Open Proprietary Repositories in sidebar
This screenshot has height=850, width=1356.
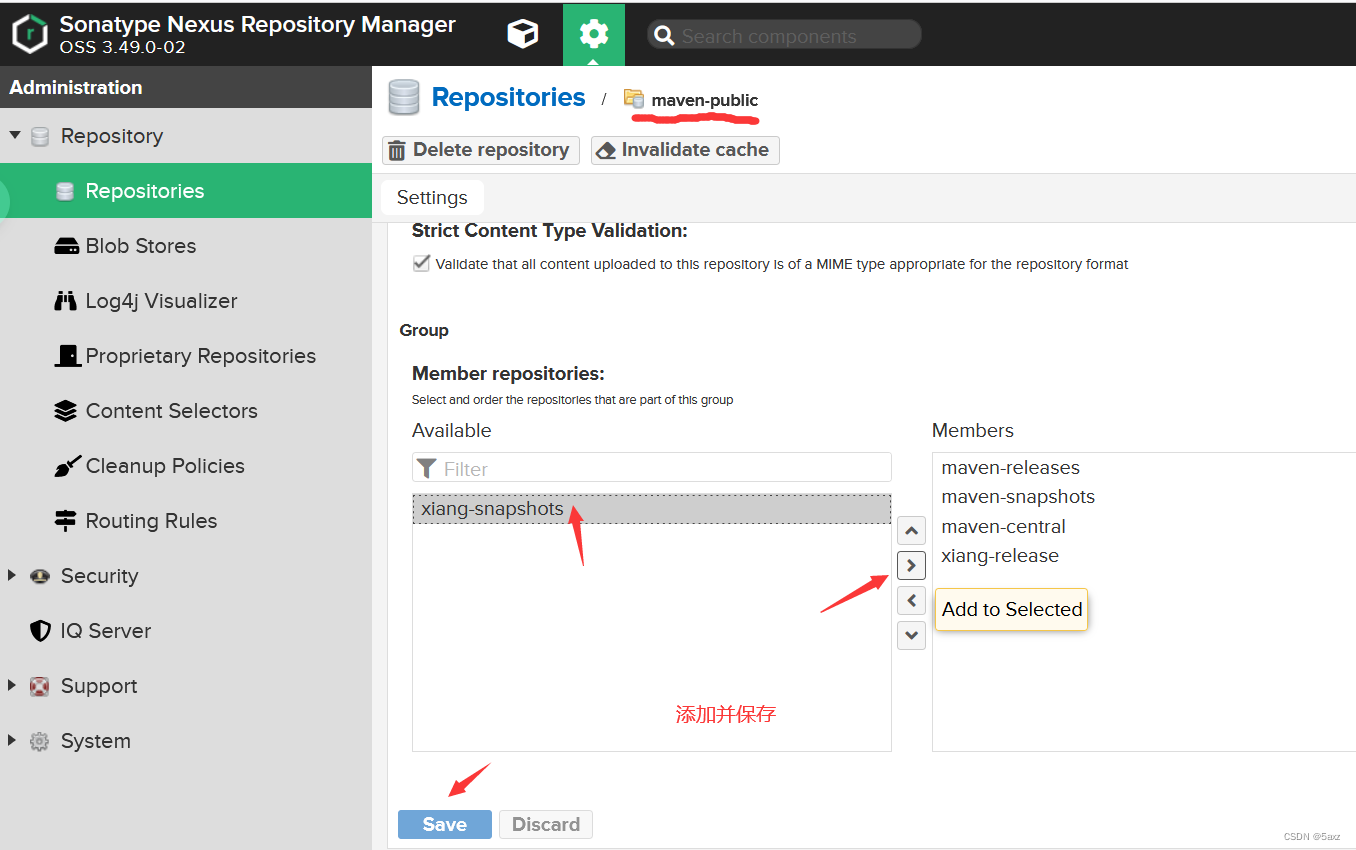pyautogui.click(x=186, y=356)
